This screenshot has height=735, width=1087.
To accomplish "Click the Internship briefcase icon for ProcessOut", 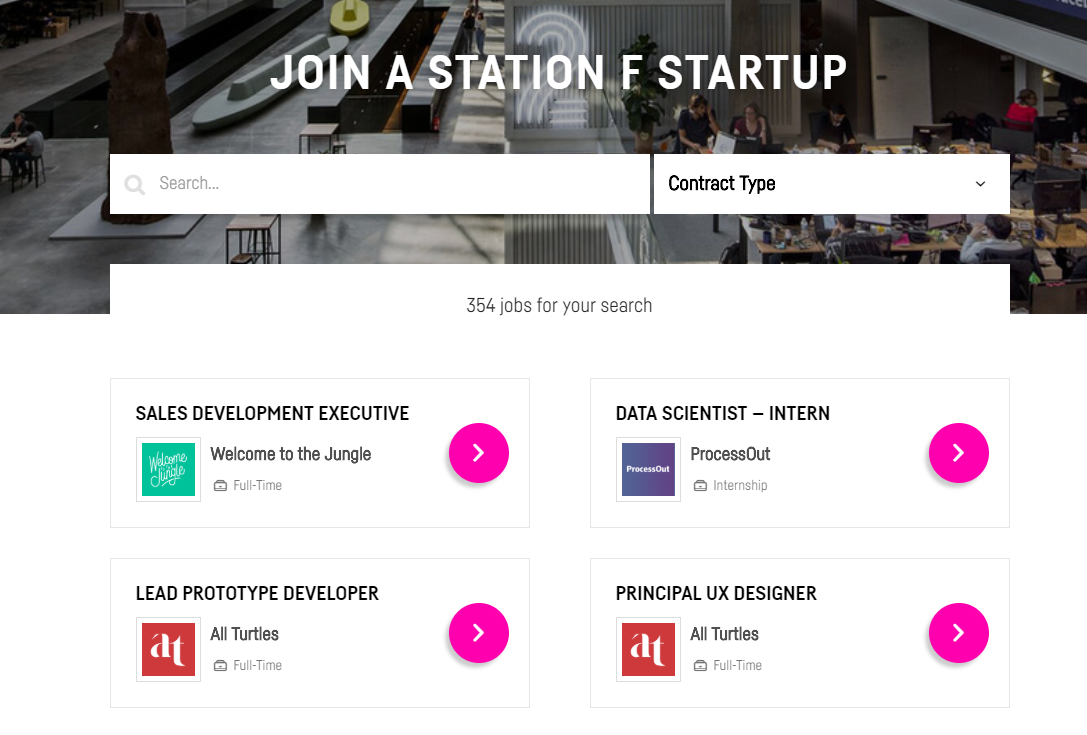I will point(701,486).
